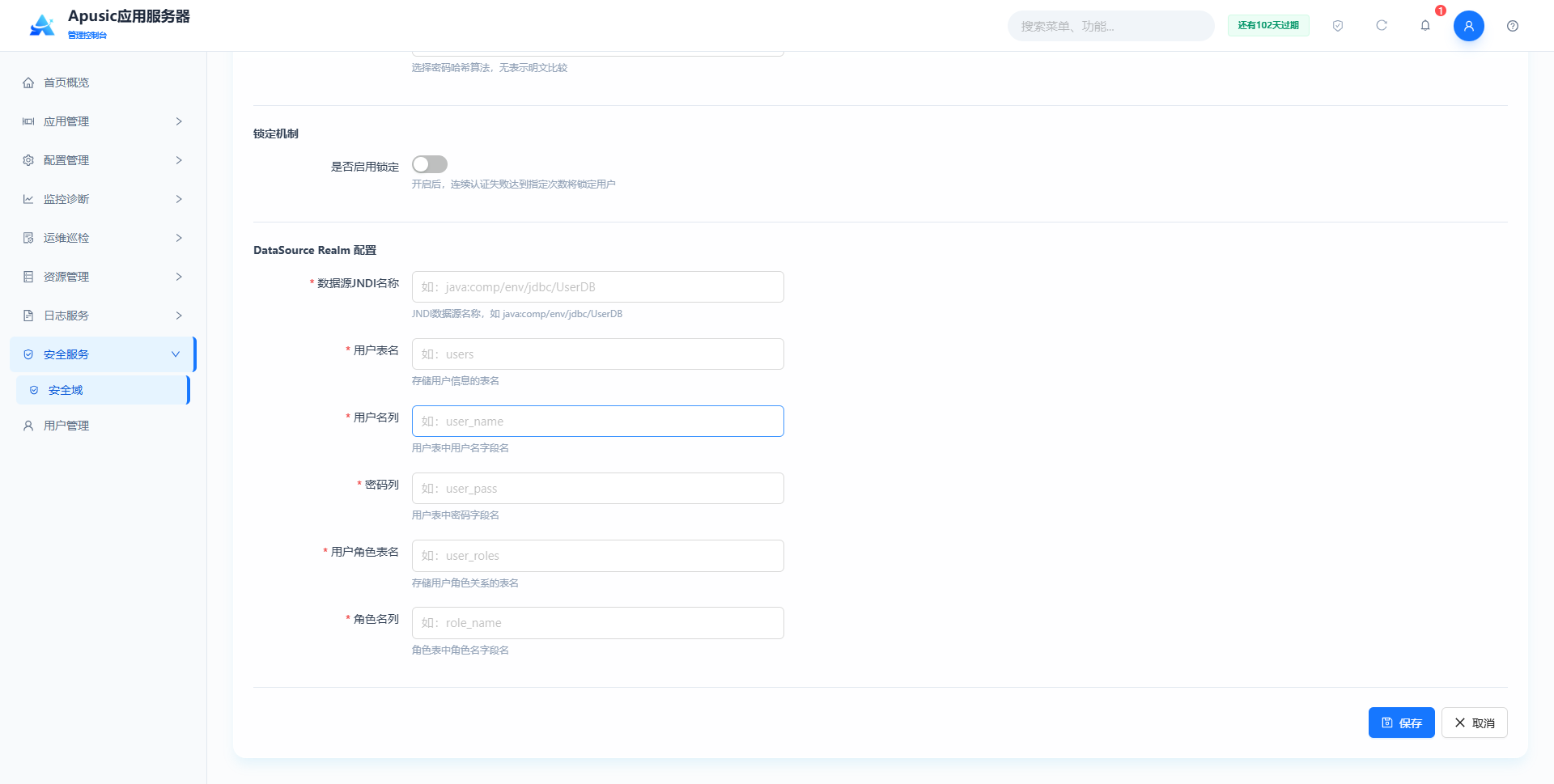1554x784 pixels.
Task: Open the shield security icon in header
Action: click(1338, 26)
